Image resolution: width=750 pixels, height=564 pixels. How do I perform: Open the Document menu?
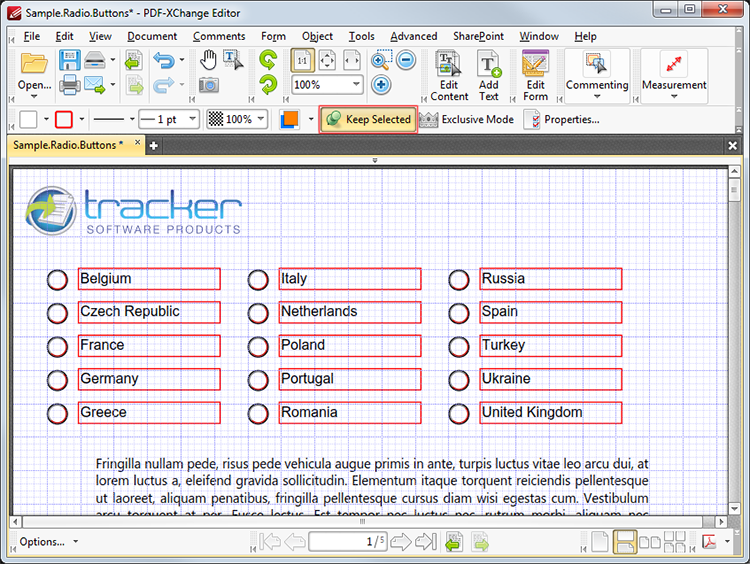(x=152, y=36)
